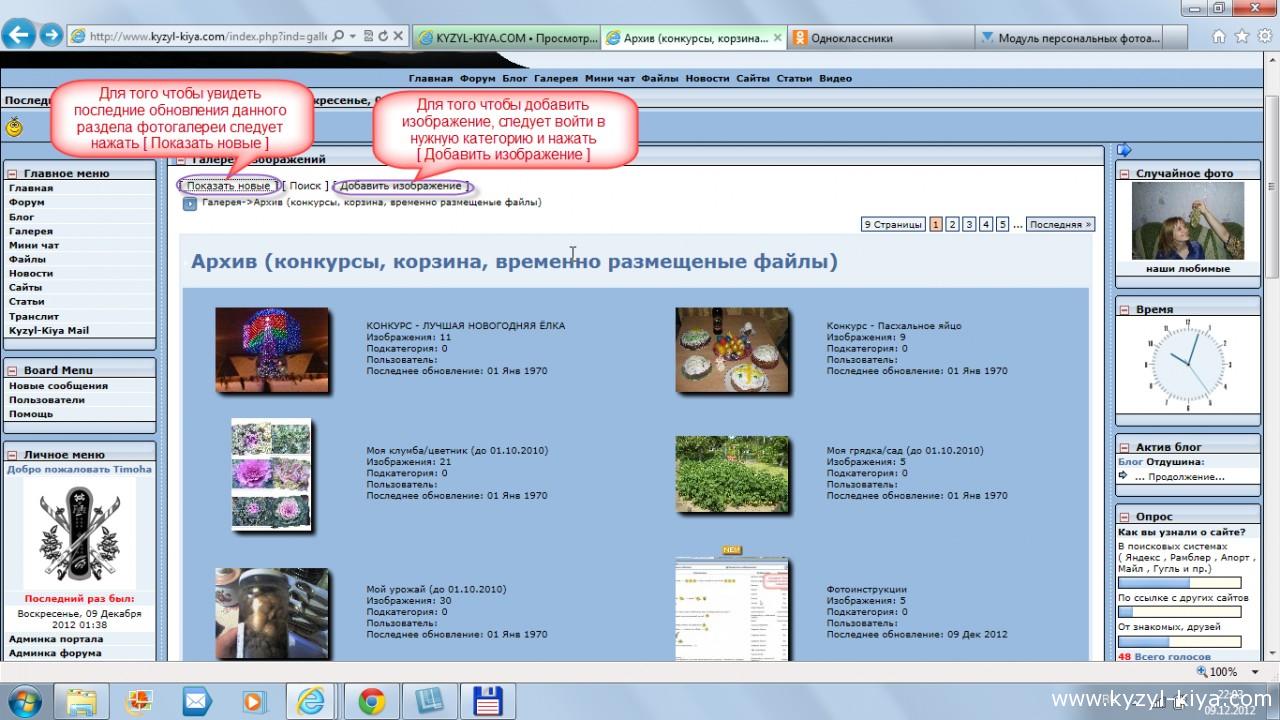Collapse the Board Menu panel
The width and height of the screenshot is (1280, 720).
point(12,371)
